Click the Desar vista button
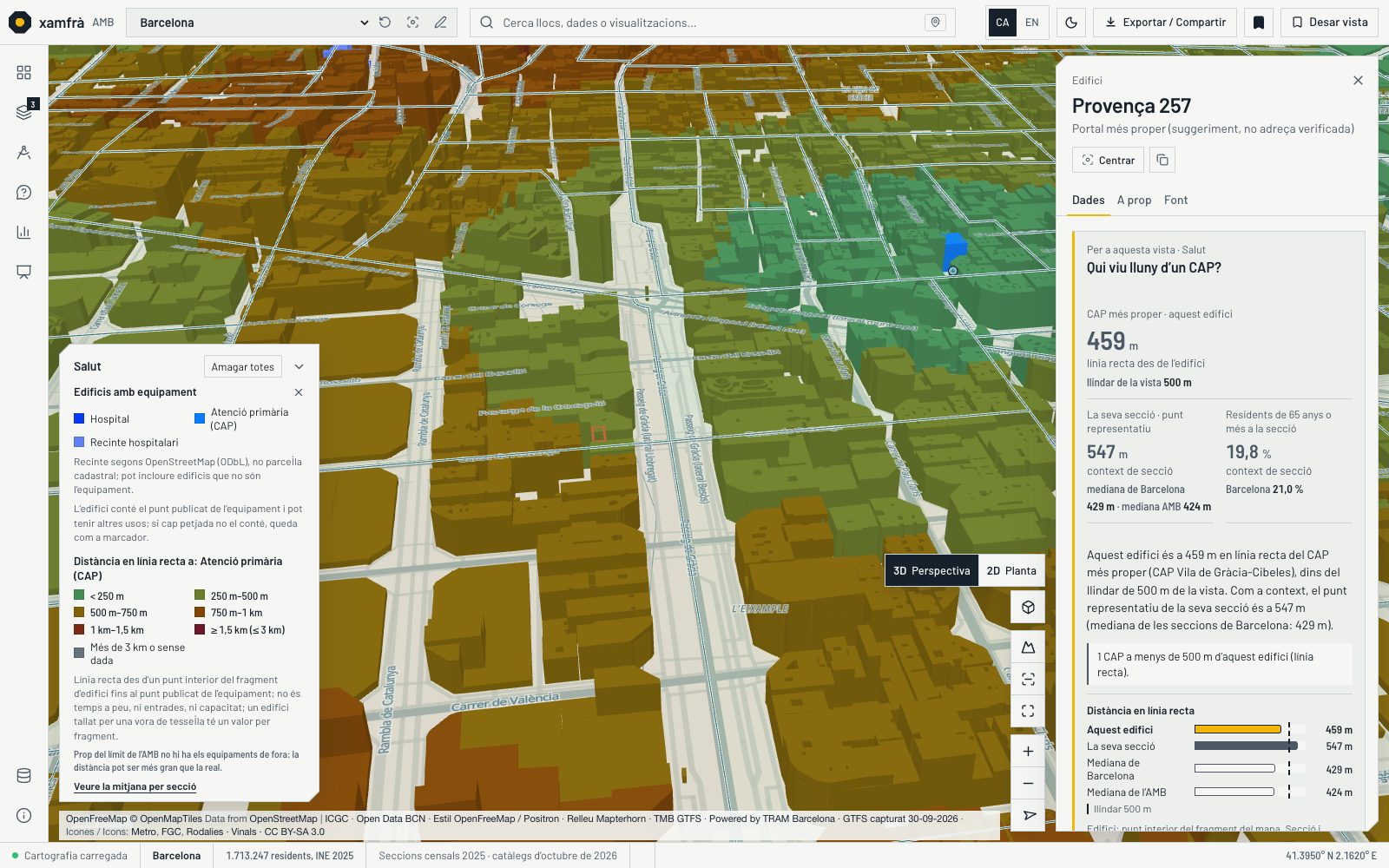This screenshot has height=868, width=1389. click(1330, 23)
